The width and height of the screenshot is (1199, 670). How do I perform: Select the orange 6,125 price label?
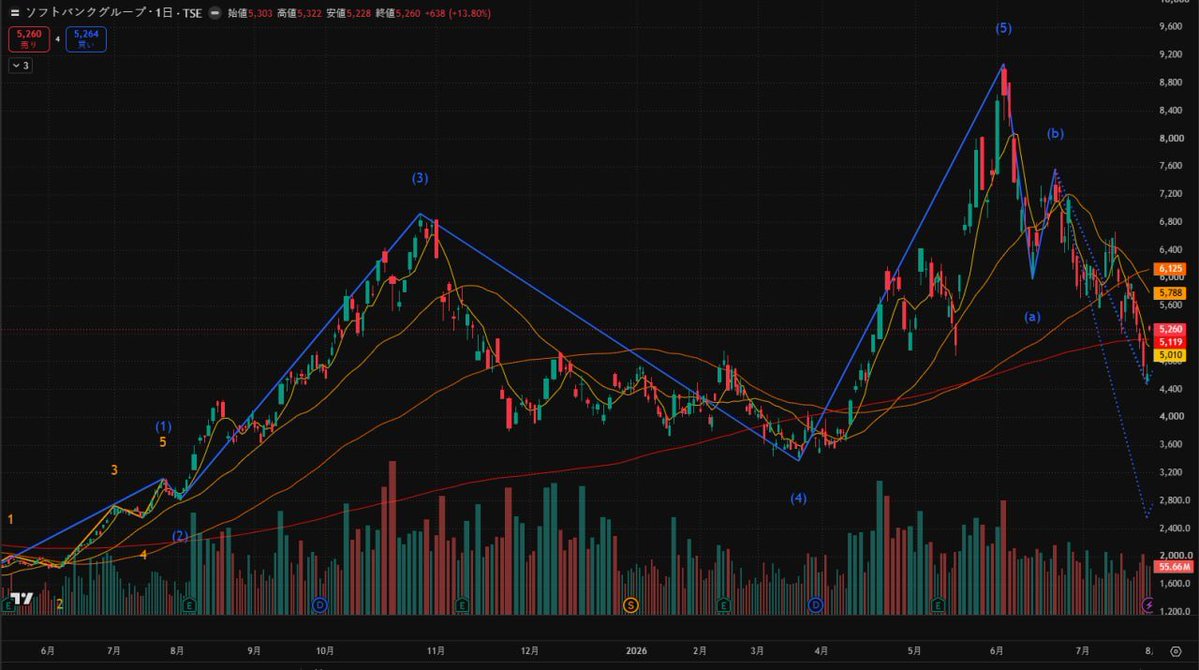point(1171,269)
